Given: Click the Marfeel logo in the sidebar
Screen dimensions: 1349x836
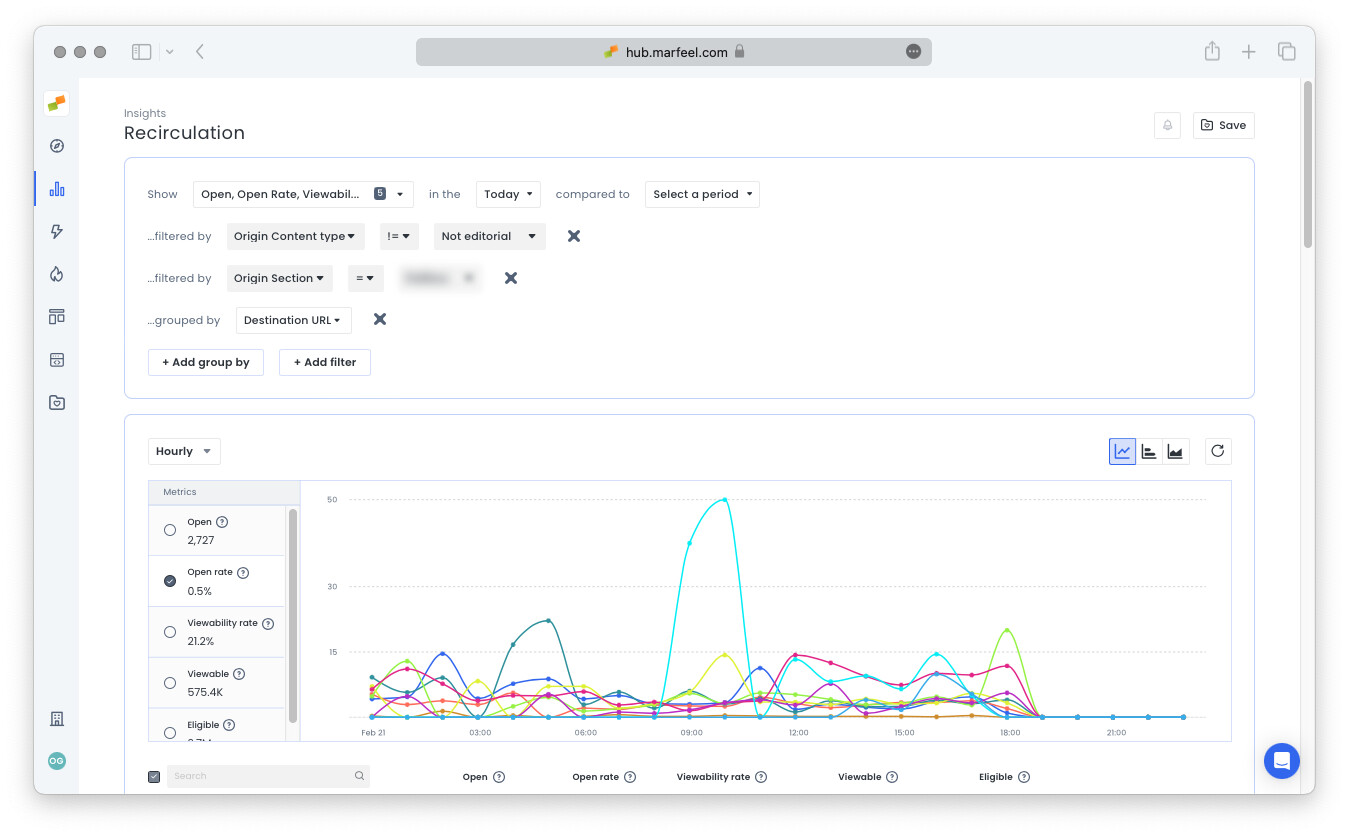Looking at the screenshot, I should 56,102.
